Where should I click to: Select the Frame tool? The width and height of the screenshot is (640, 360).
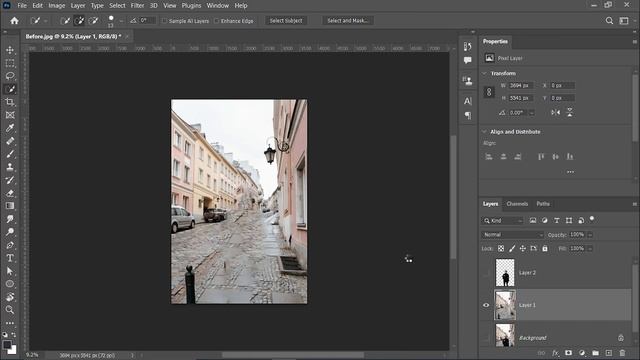point(10,115)
